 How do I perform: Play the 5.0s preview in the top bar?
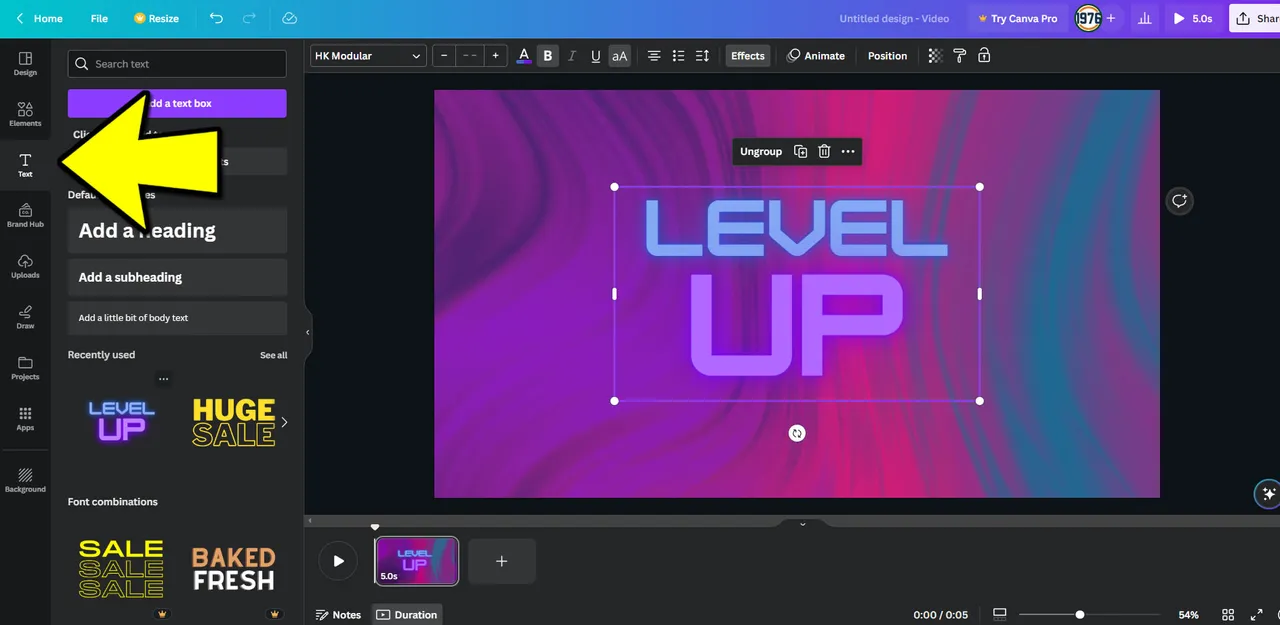pos(1193,18)
